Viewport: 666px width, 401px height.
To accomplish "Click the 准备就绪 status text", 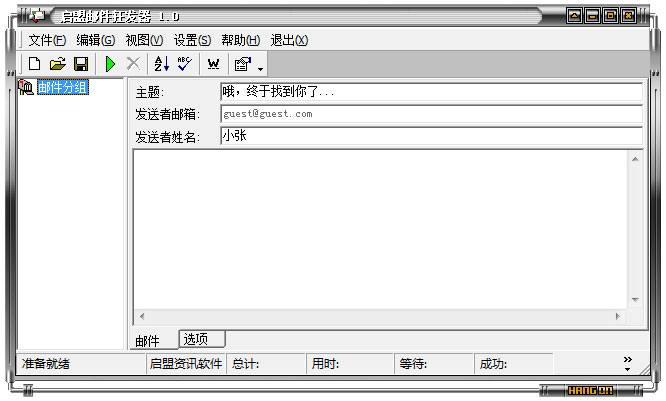I will click(46, 364).
